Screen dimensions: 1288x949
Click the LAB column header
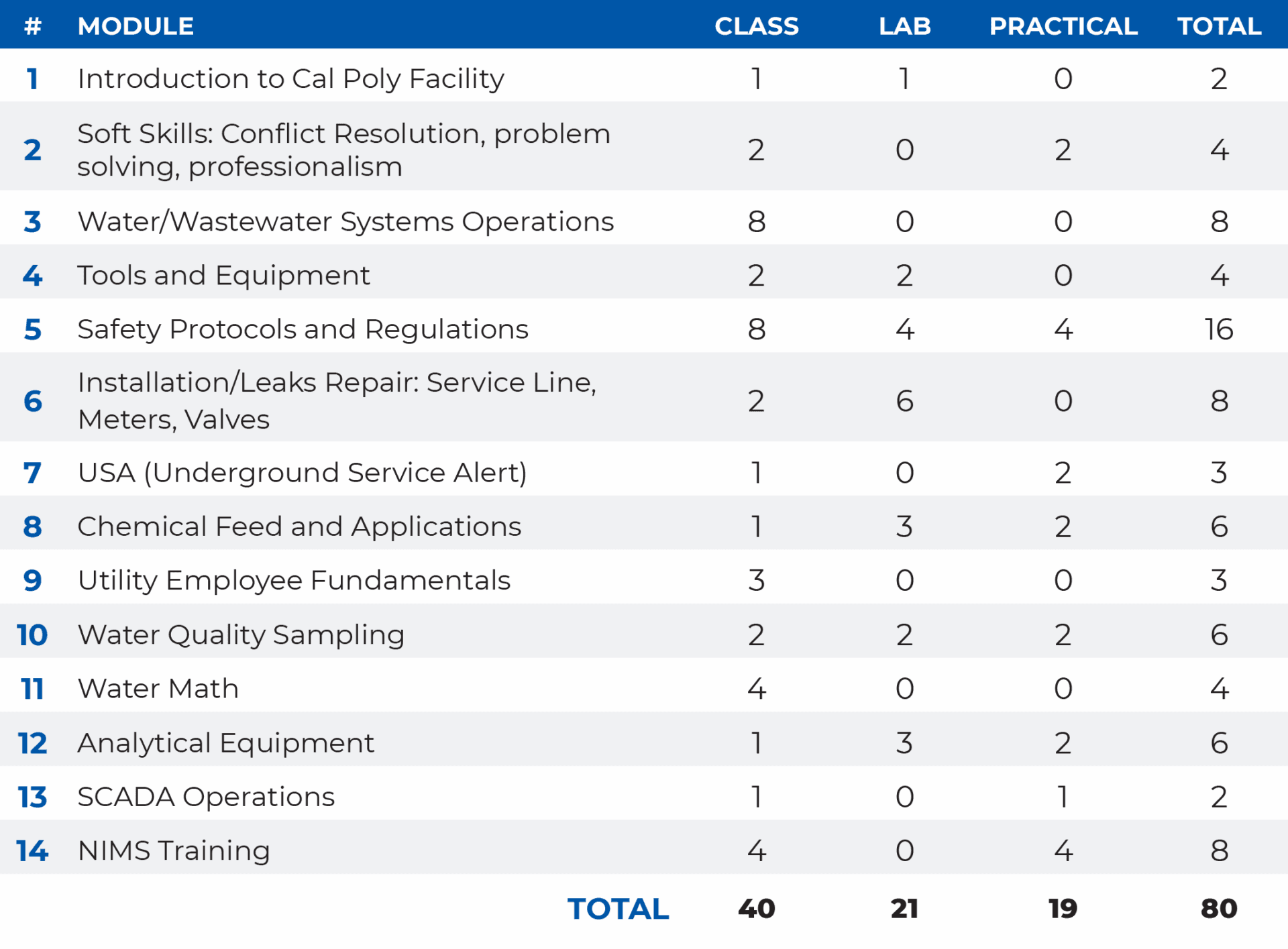904,25
